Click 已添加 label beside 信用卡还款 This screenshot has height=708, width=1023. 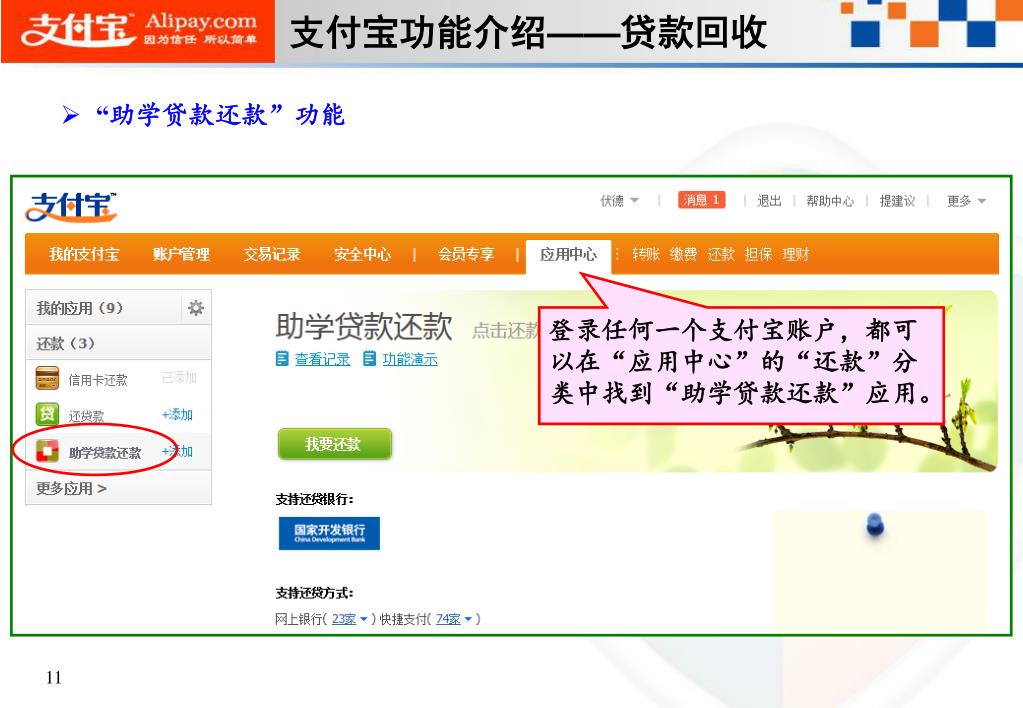click(x=179, y=377)
